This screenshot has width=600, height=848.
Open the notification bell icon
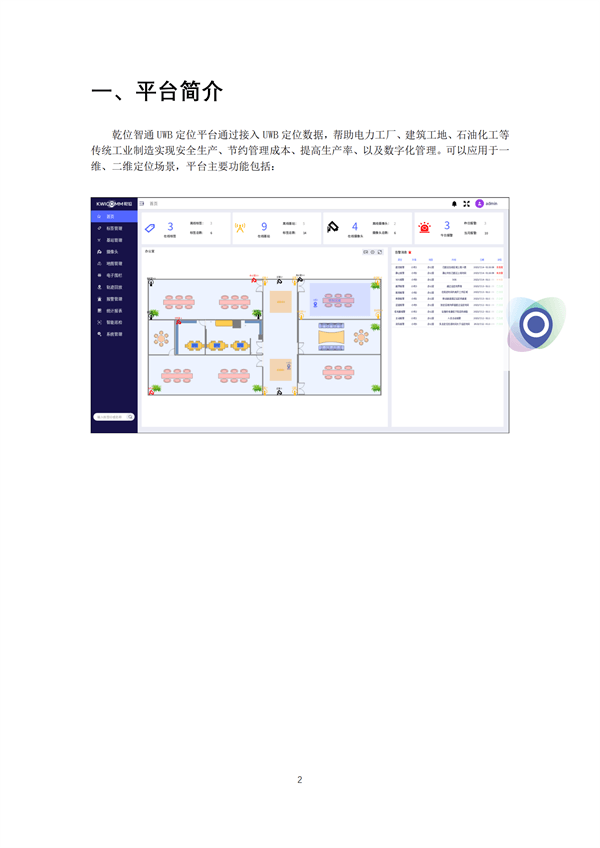(x=454, y=204)
